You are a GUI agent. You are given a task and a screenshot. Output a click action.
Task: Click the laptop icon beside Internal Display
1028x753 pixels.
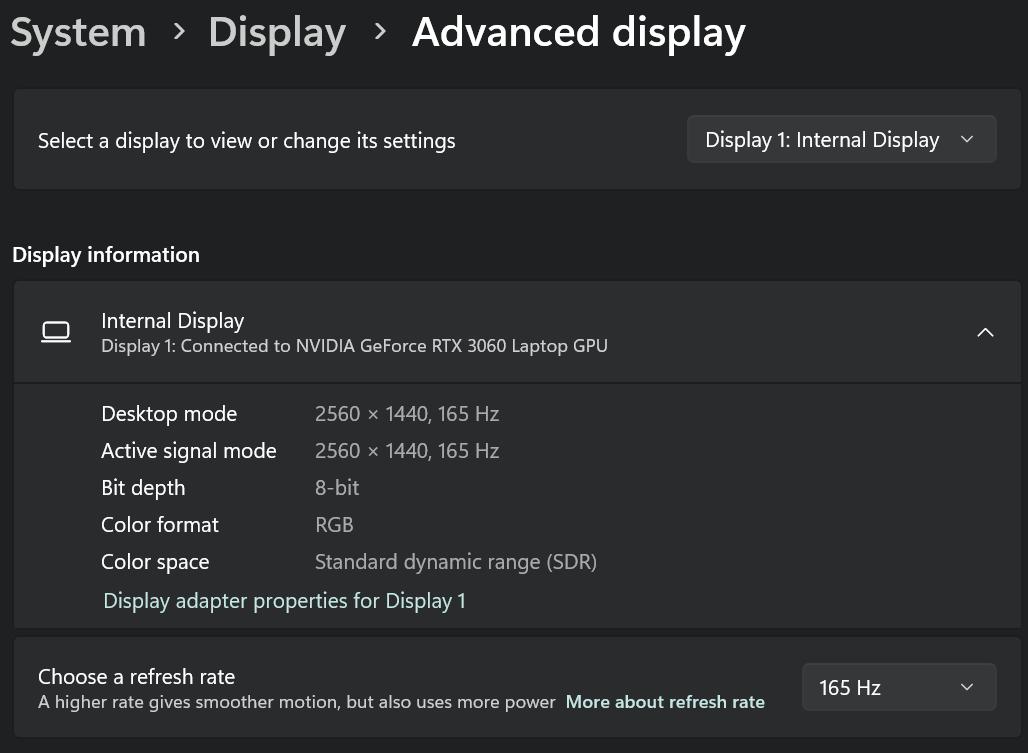tap(56, 332)
